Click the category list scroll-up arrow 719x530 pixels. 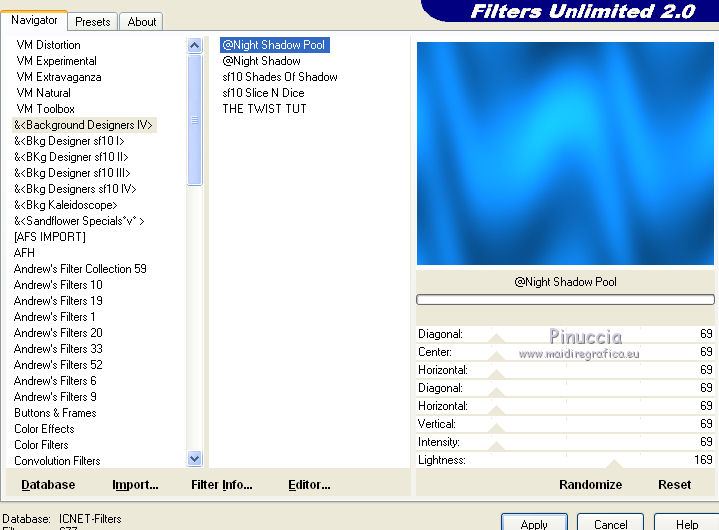pyautogui.click(x=194, y=45)
